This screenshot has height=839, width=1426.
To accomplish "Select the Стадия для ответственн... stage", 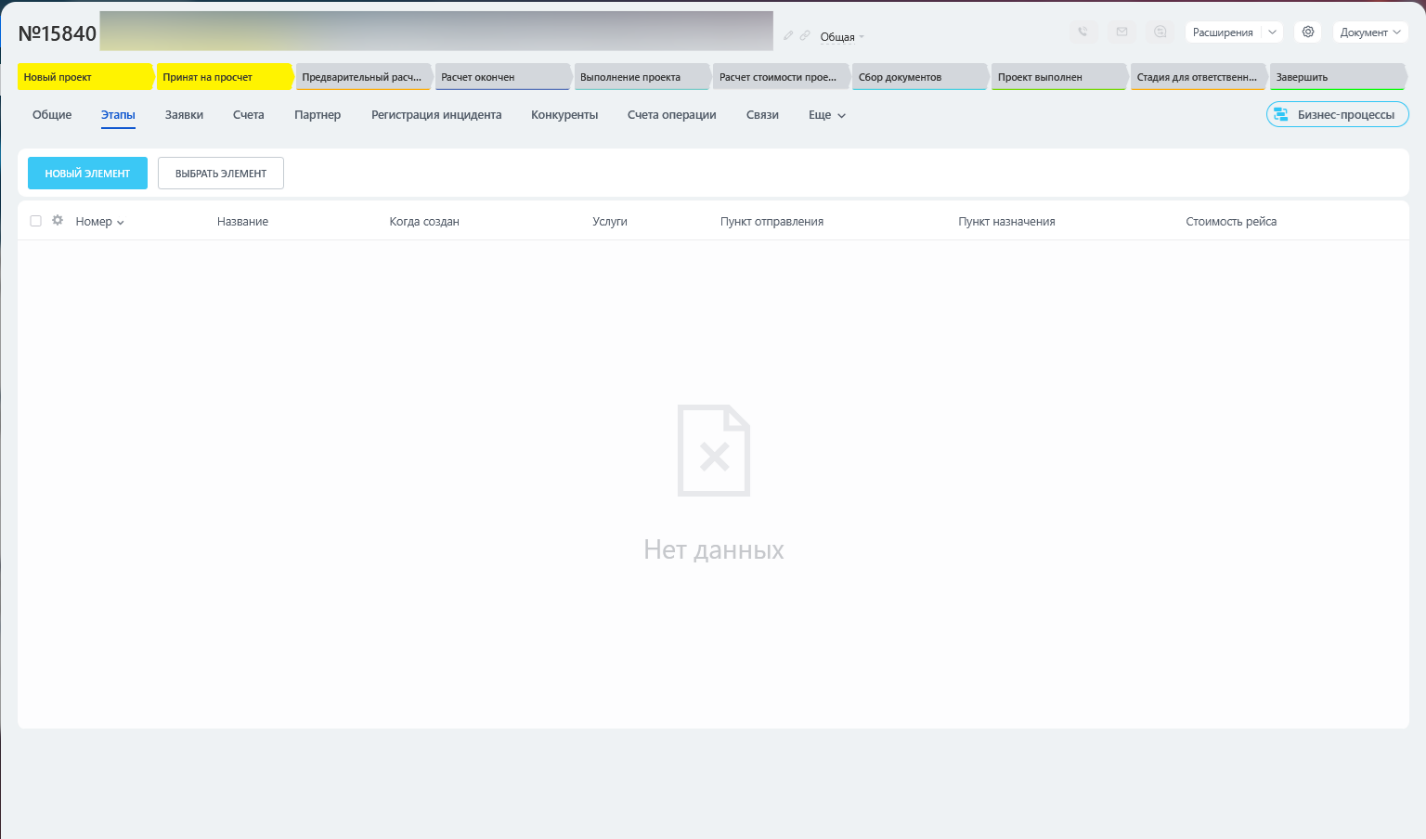I will 1198,77.
